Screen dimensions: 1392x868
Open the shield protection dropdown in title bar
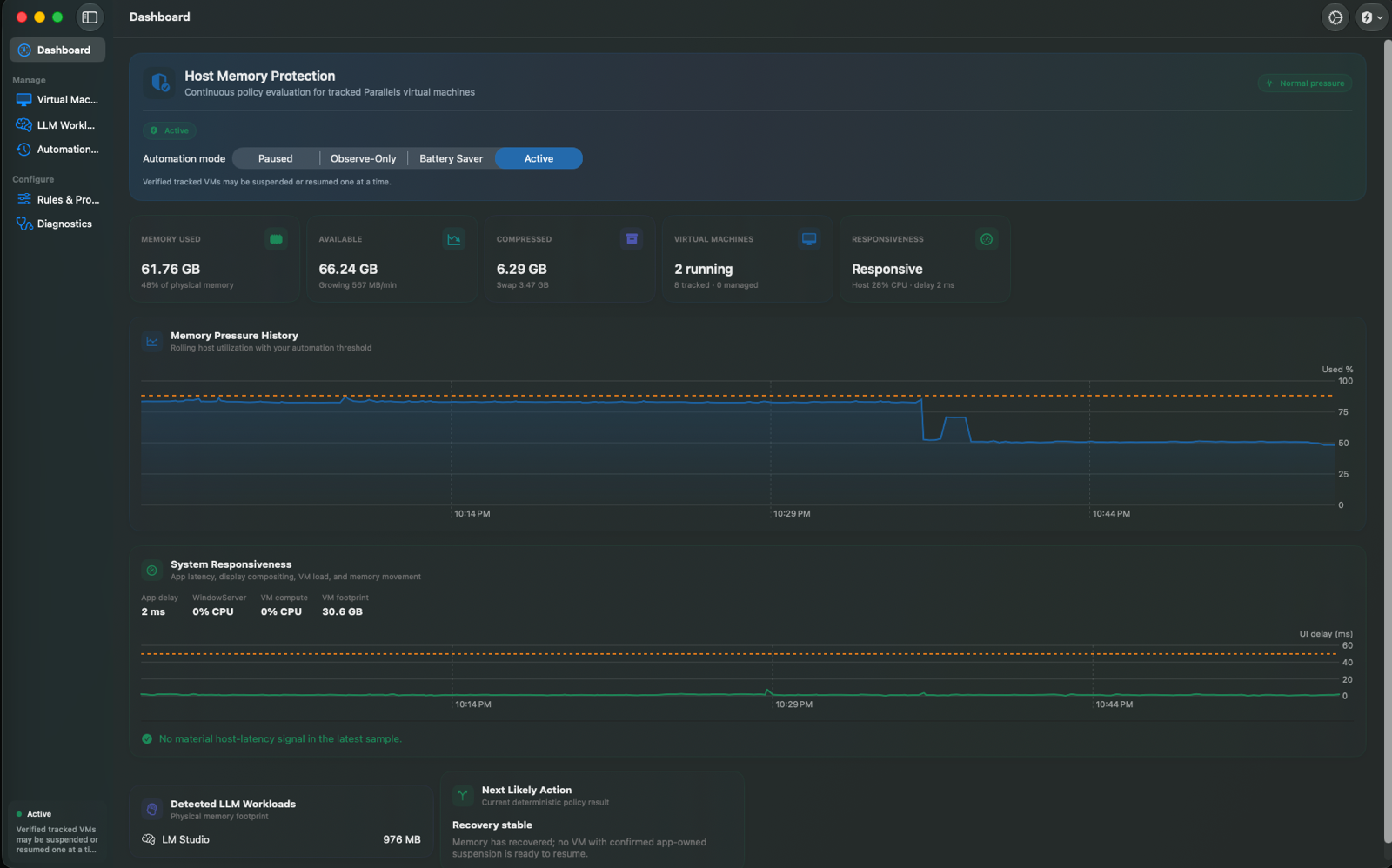click(1371, 17)
